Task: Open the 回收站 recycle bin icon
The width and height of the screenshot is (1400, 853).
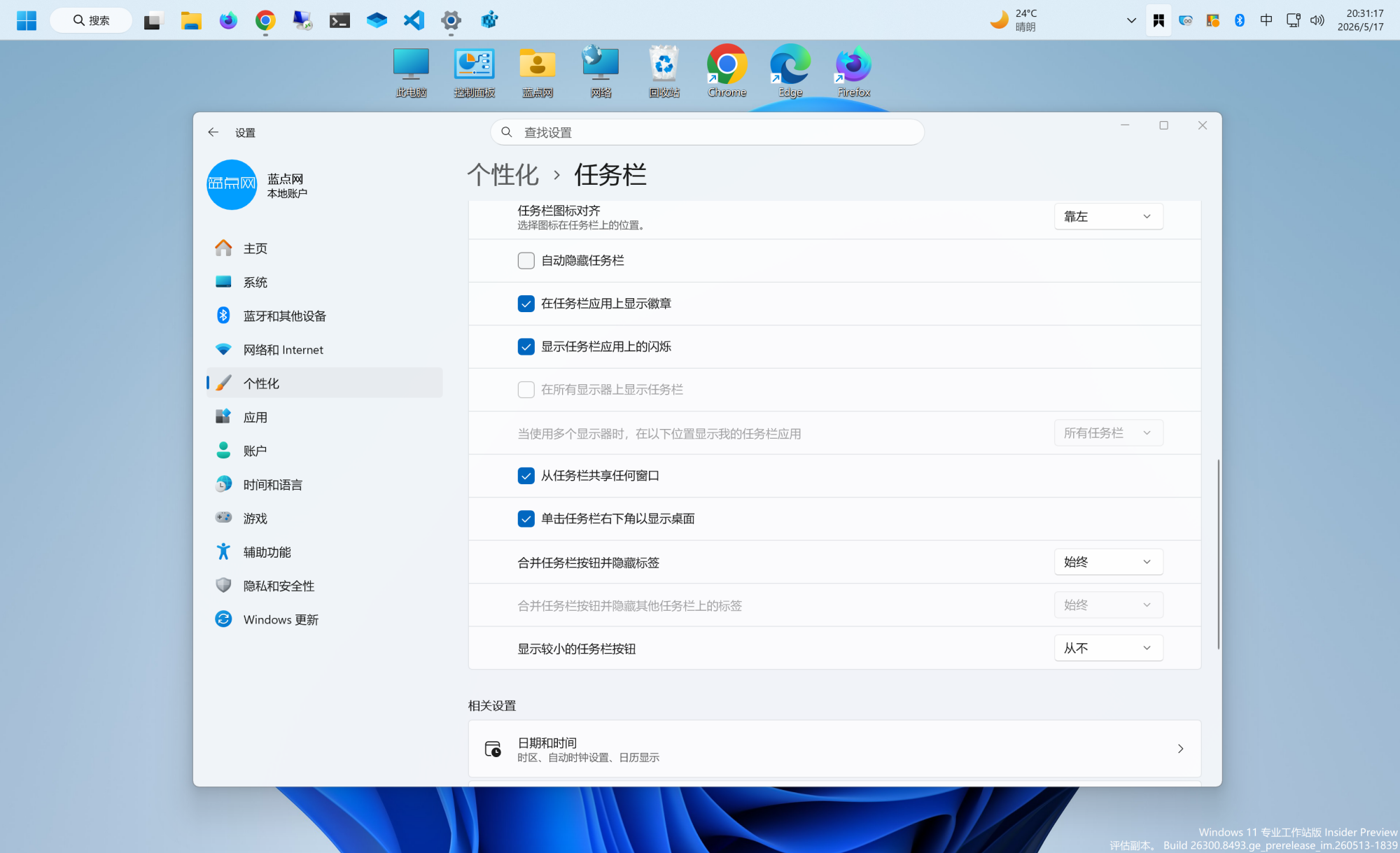Action: coord(664,73)
